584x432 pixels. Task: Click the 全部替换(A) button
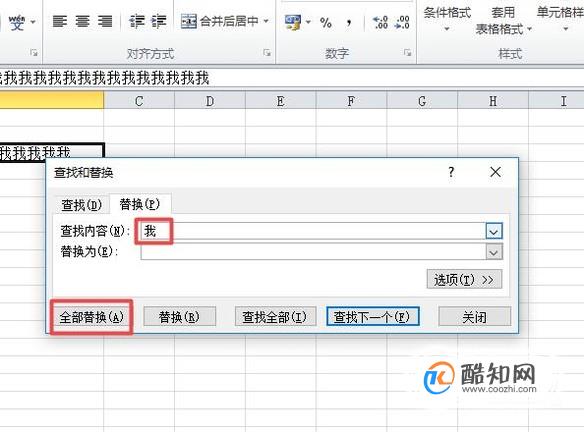92,317
